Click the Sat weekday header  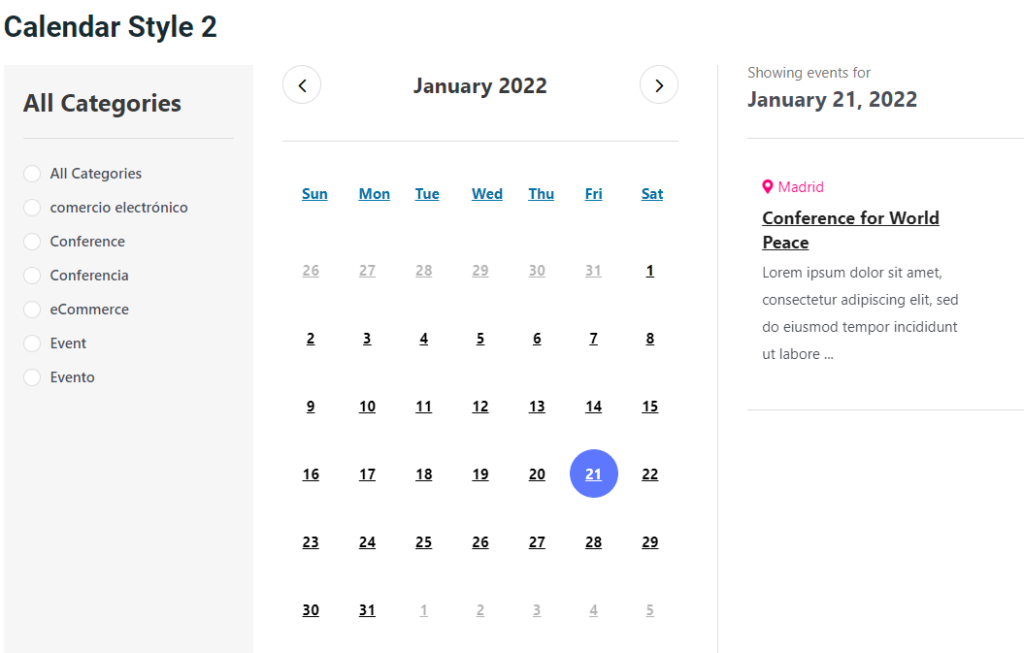(x=652, y=194)
